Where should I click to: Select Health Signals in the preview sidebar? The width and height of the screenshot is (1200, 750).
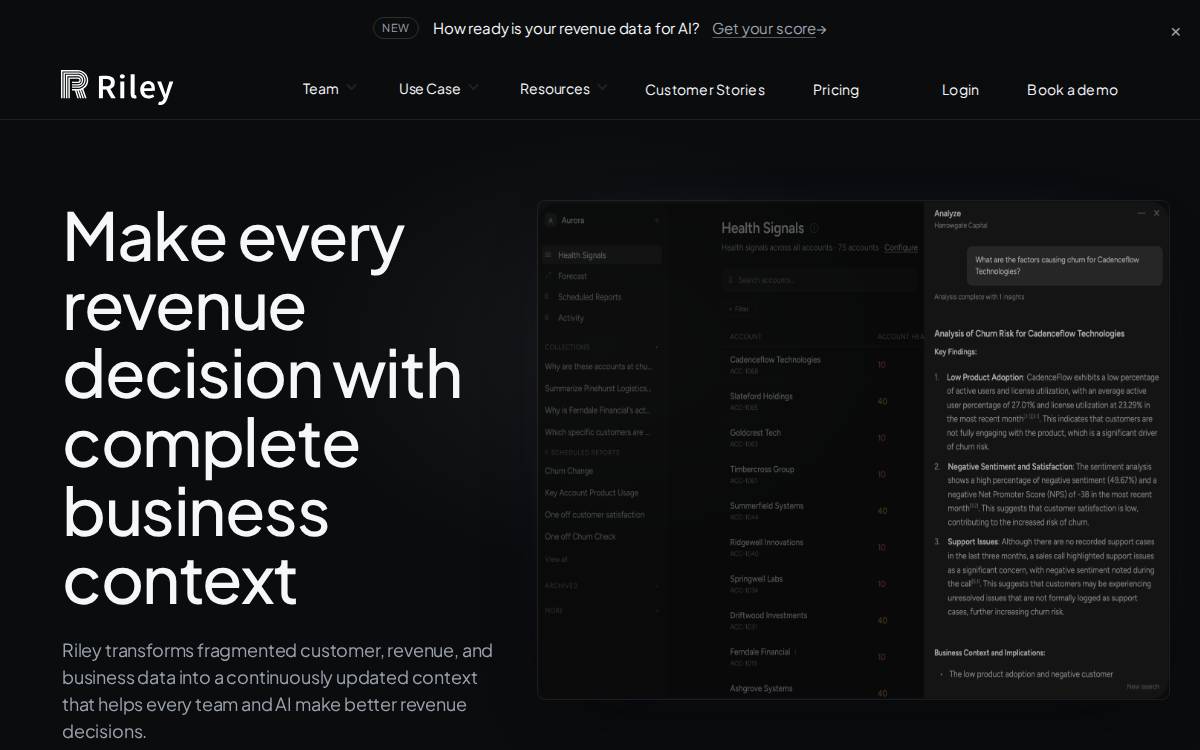pos(601,255)
